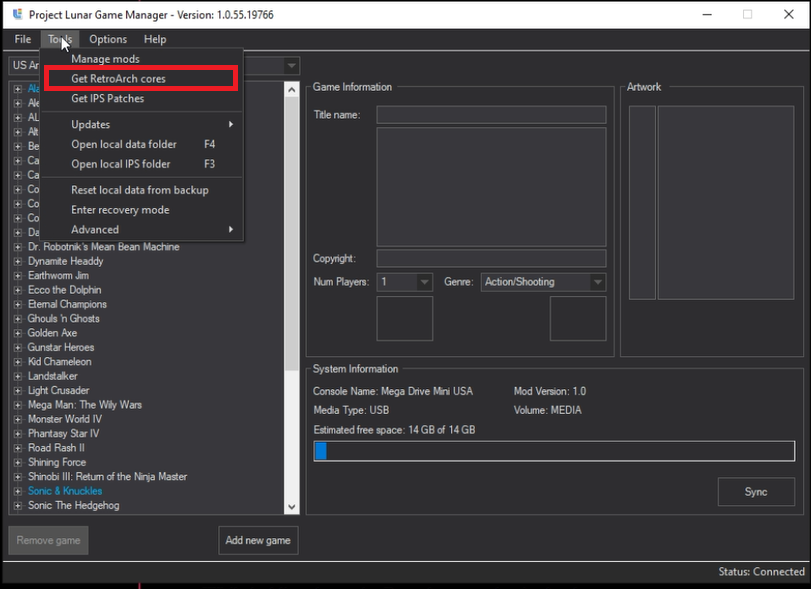Expand the Dr. Robotnik's Mean Bean Machine node
This screenshot has width=811, height=589.
pyautogui.click(x=18, y=247)
